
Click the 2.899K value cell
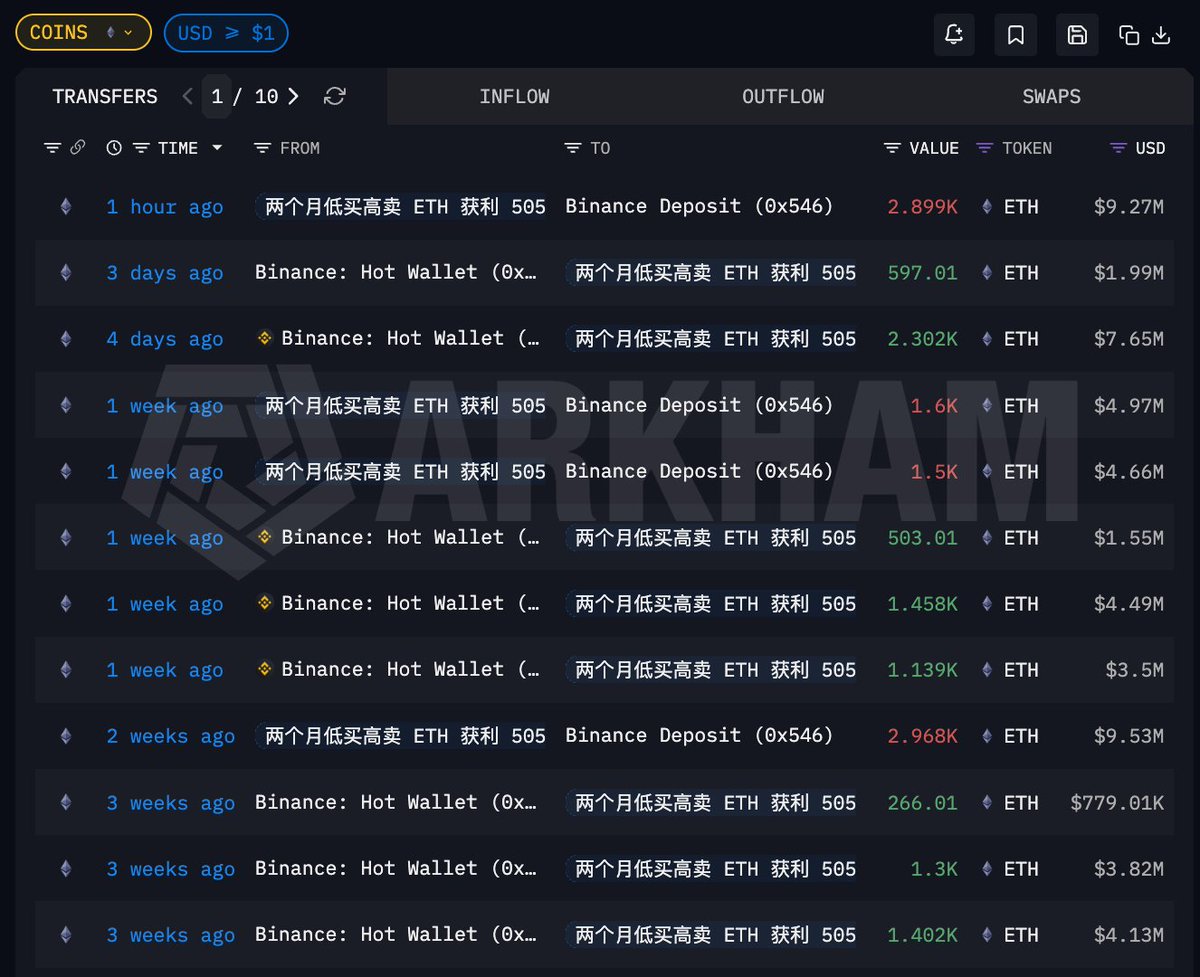coord(922,207)
